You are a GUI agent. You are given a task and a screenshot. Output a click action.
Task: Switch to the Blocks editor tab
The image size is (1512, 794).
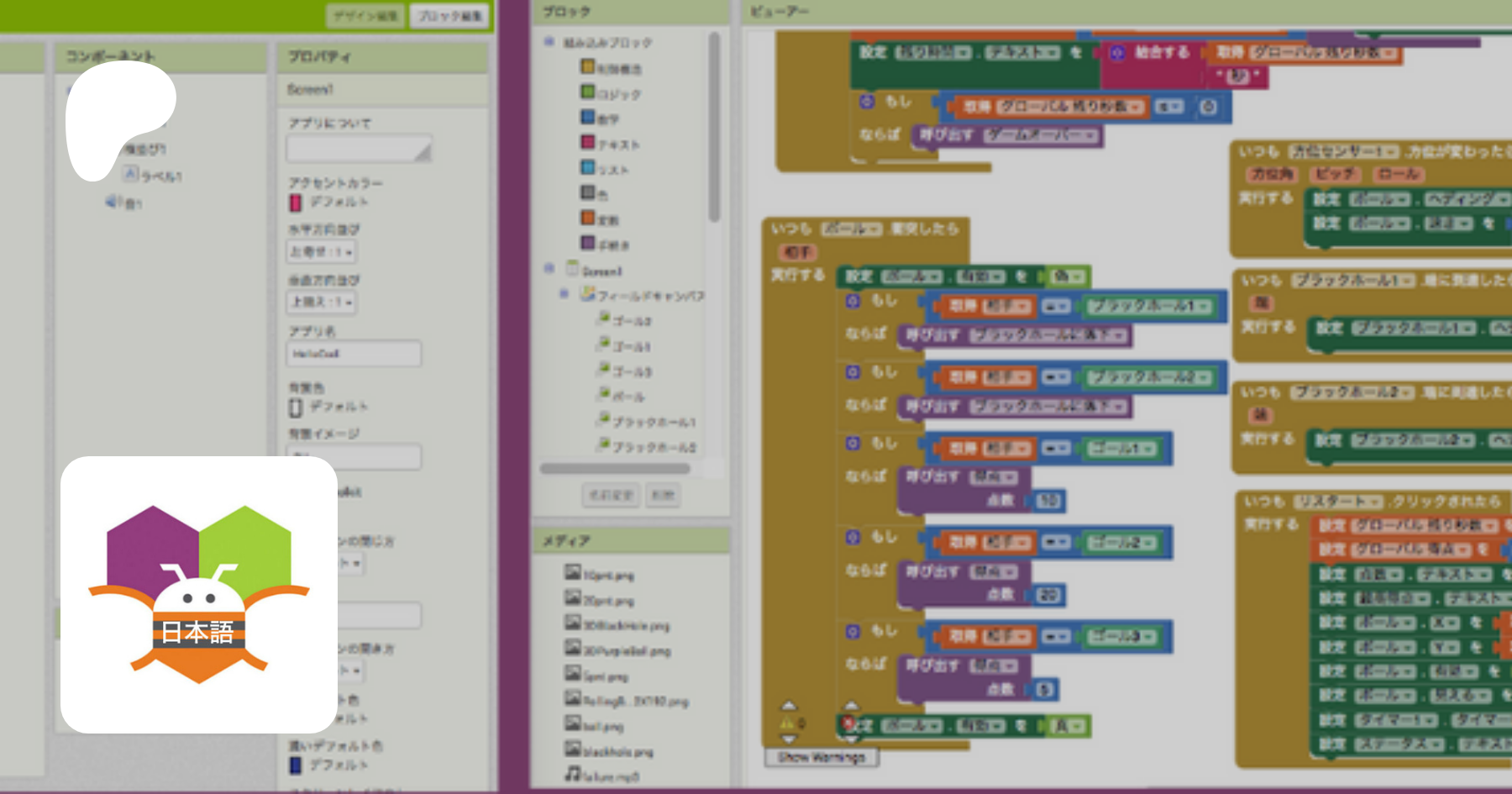[x=450, y=16]
